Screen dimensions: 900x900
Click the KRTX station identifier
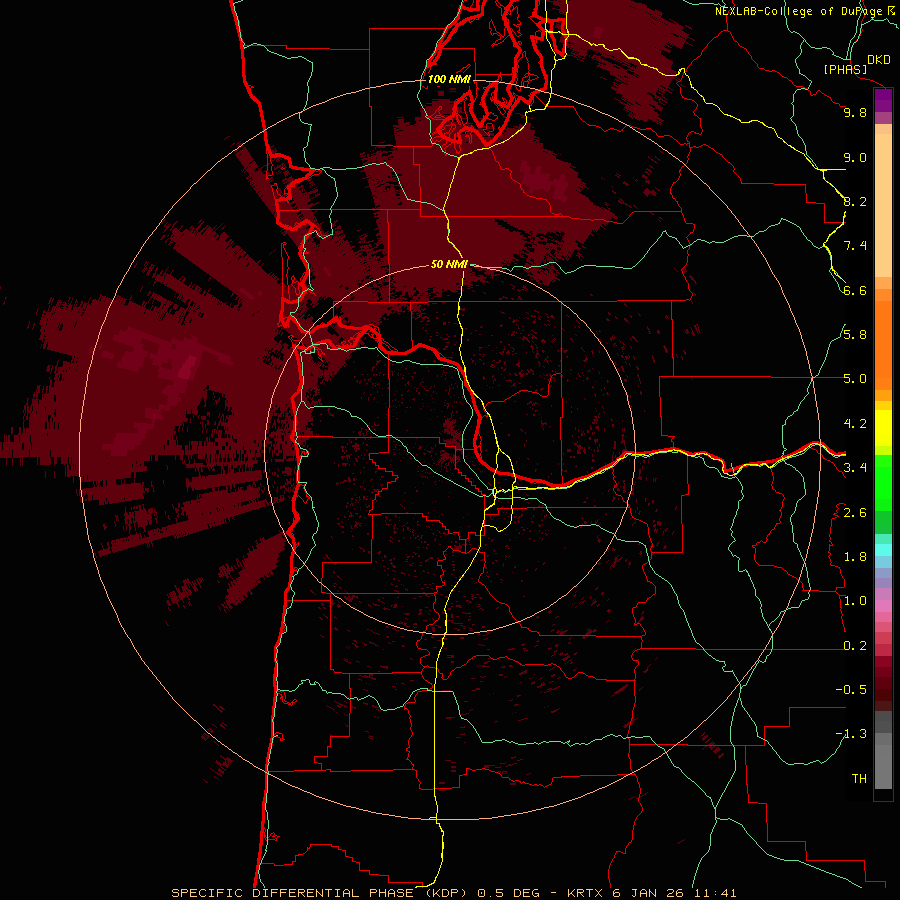pos(587,893)
